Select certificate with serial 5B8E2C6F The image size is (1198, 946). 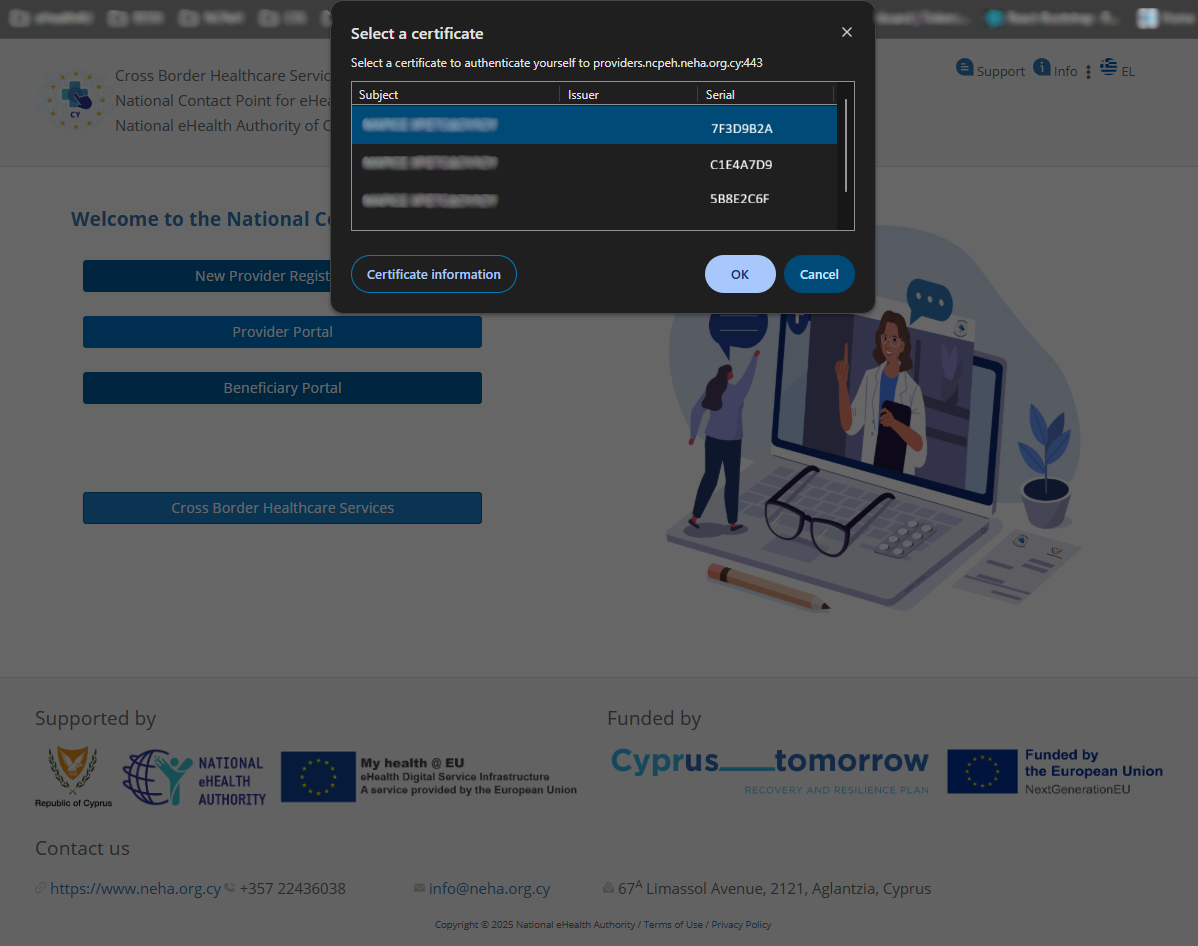pos(594,199)
